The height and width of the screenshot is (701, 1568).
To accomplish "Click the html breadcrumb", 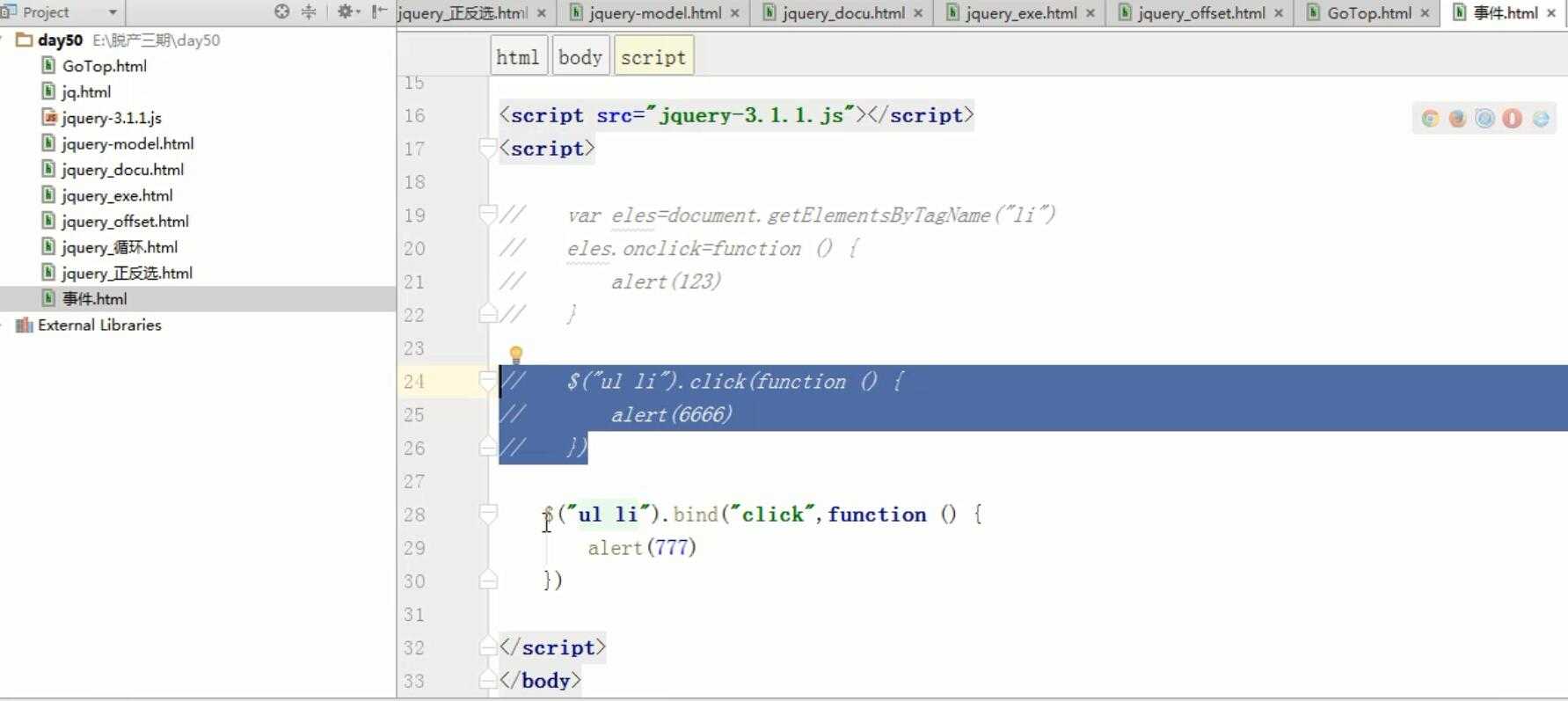I will coord(518,57).
